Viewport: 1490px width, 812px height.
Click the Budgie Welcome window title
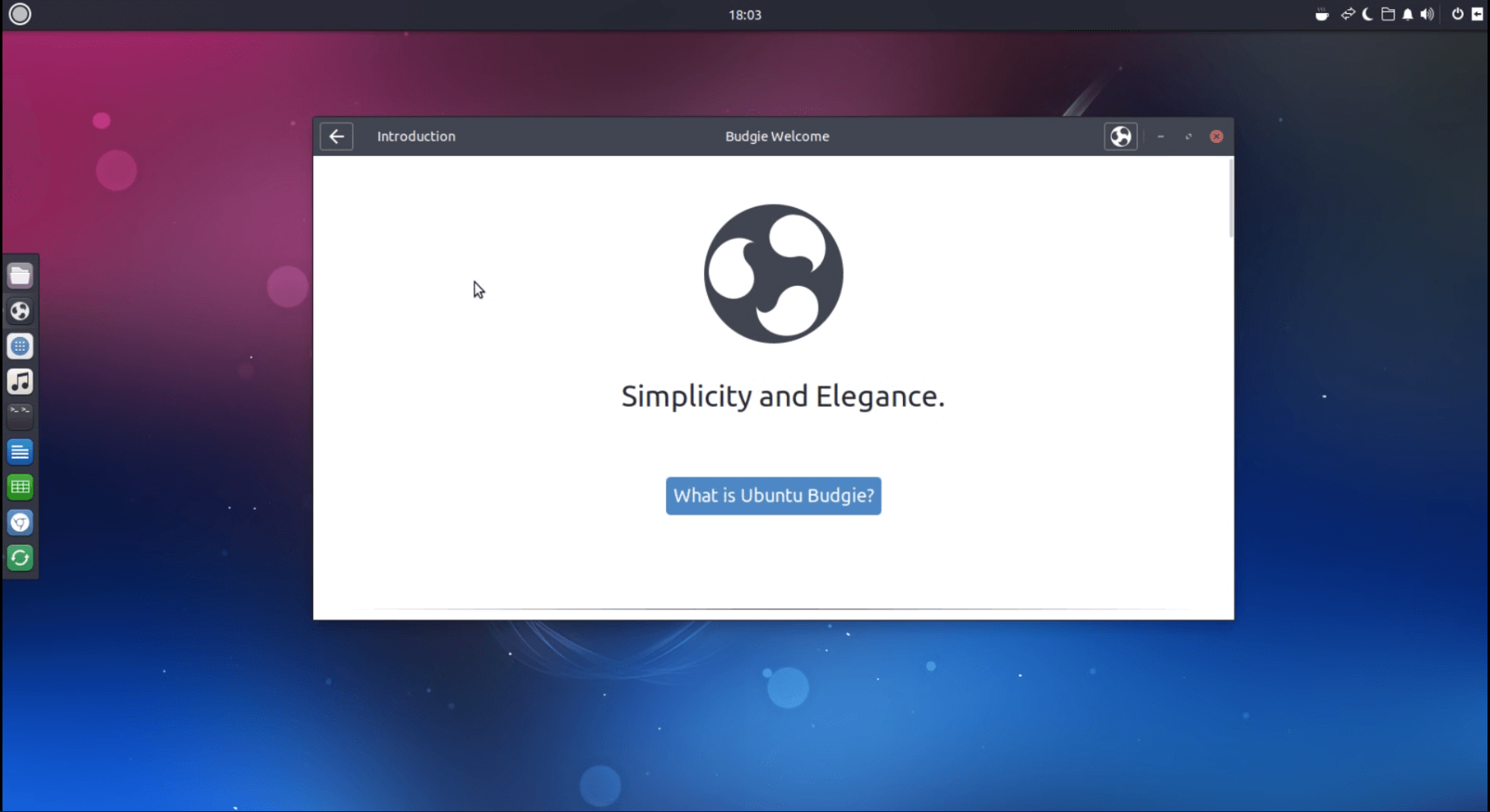pos(777,136)
